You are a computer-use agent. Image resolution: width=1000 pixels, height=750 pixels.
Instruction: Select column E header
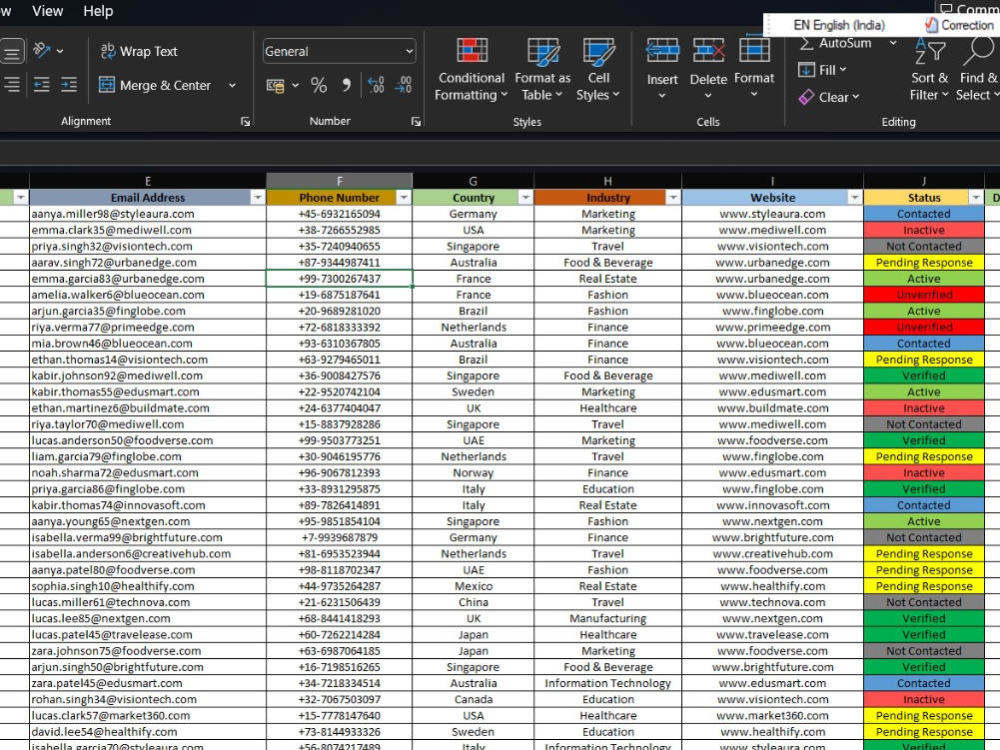[148, 181]
